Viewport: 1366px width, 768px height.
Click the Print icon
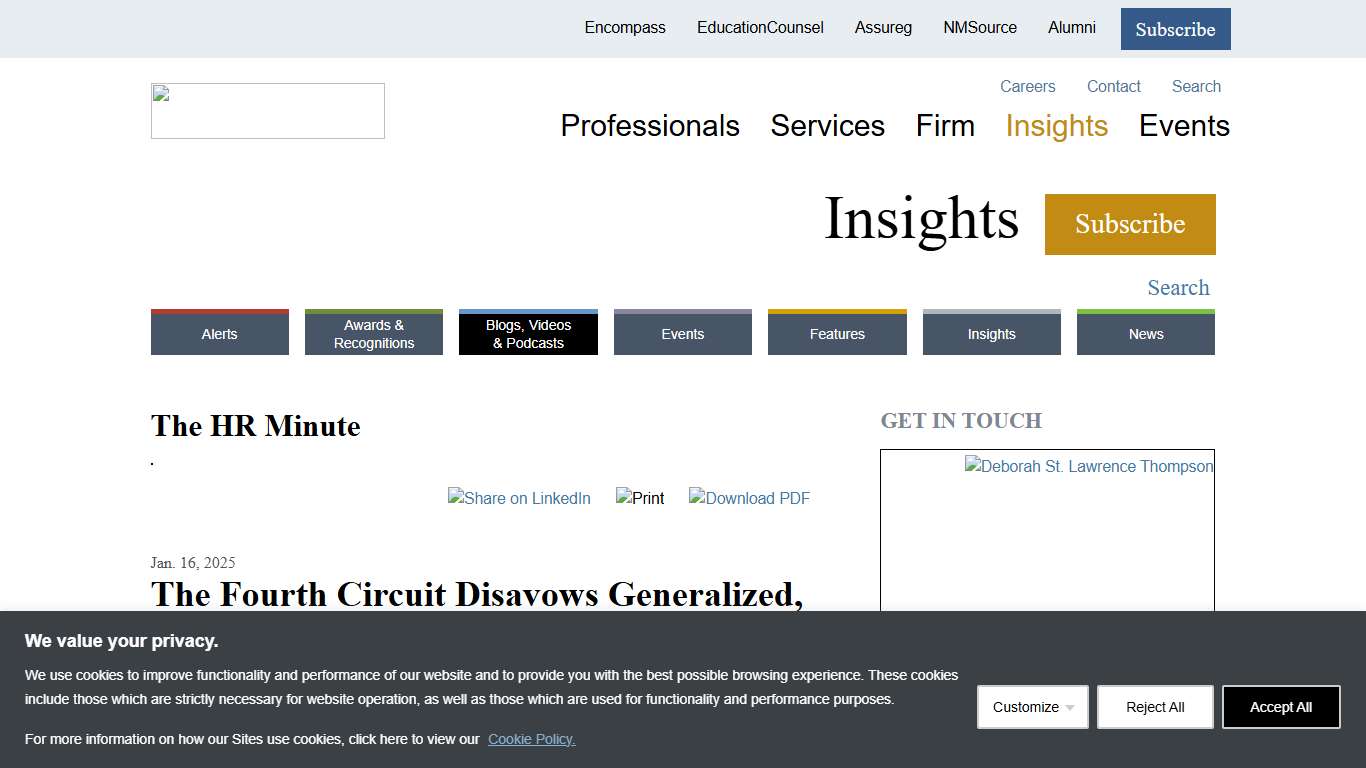point(640,498)
